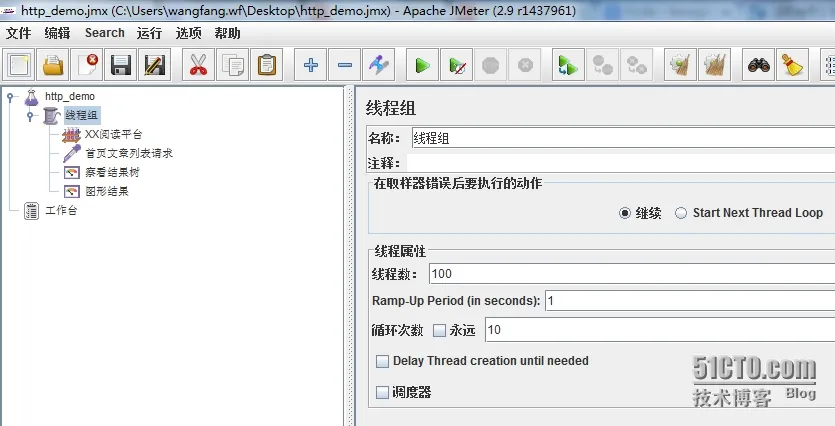
Task: Open the Search menu
Action: (104, 33)
